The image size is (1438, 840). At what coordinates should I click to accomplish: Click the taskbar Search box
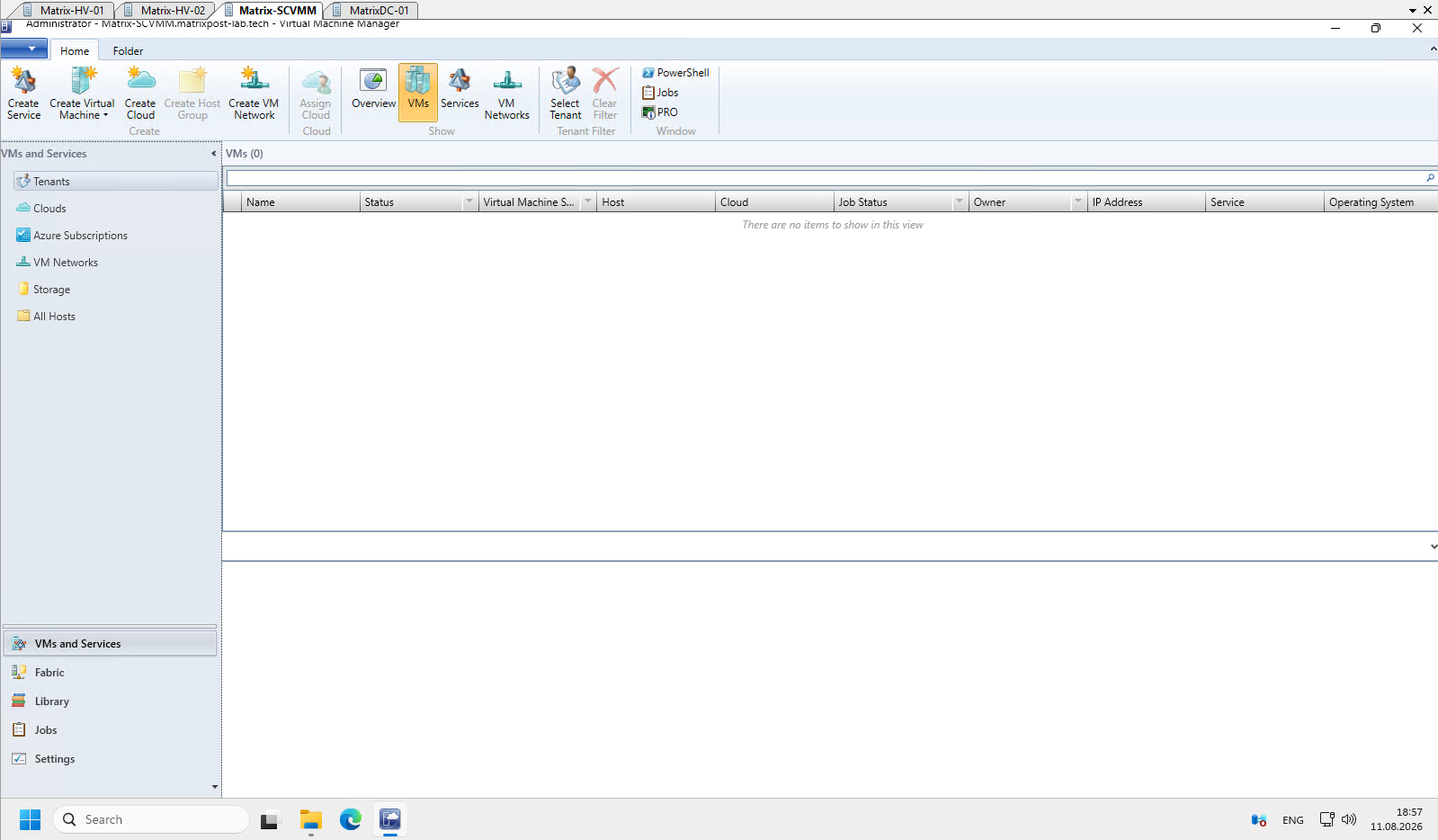pos(151,819)
